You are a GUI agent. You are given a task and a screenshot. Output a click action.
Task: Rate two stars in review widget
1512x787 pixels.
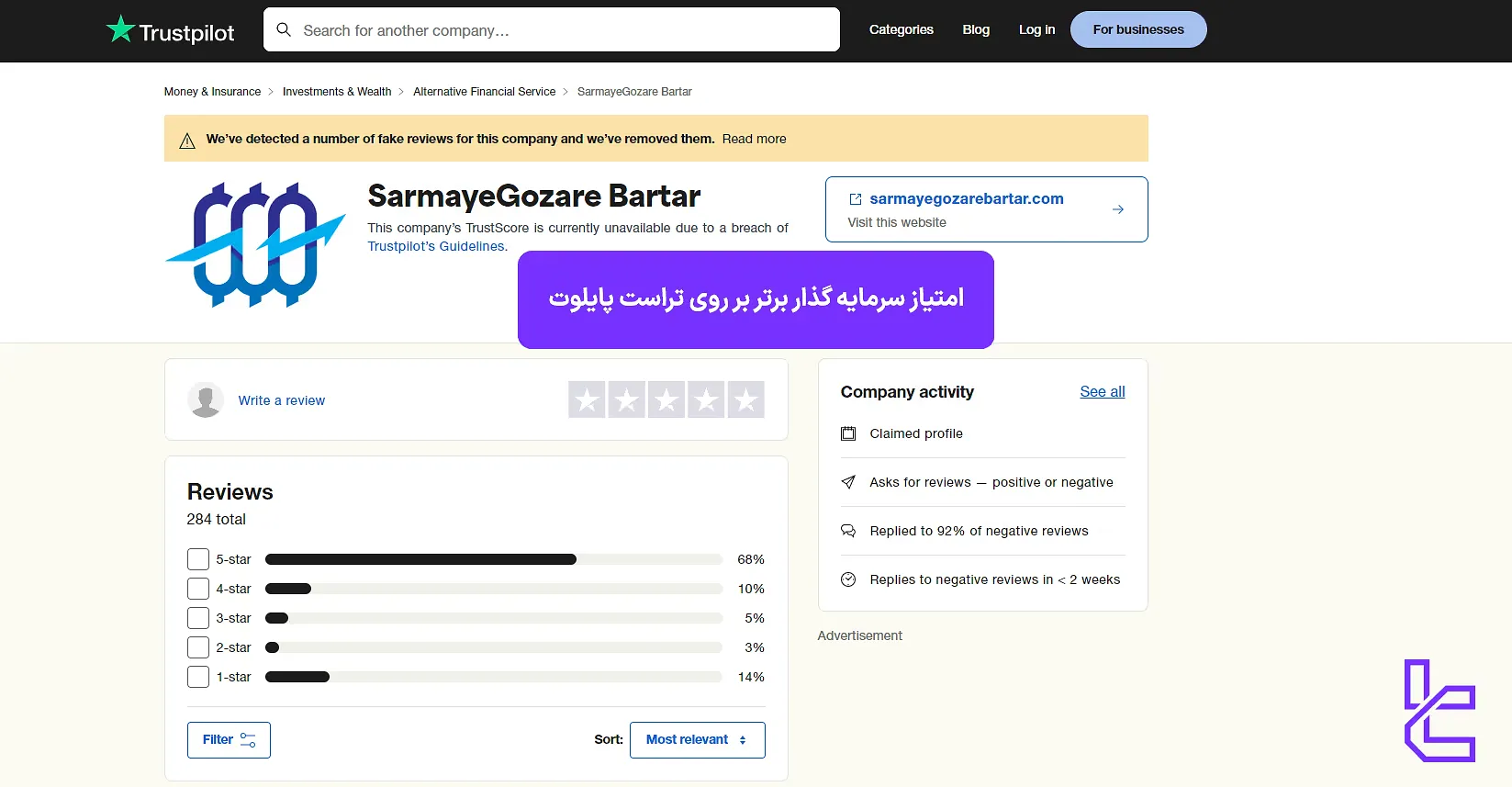(626, 399)
